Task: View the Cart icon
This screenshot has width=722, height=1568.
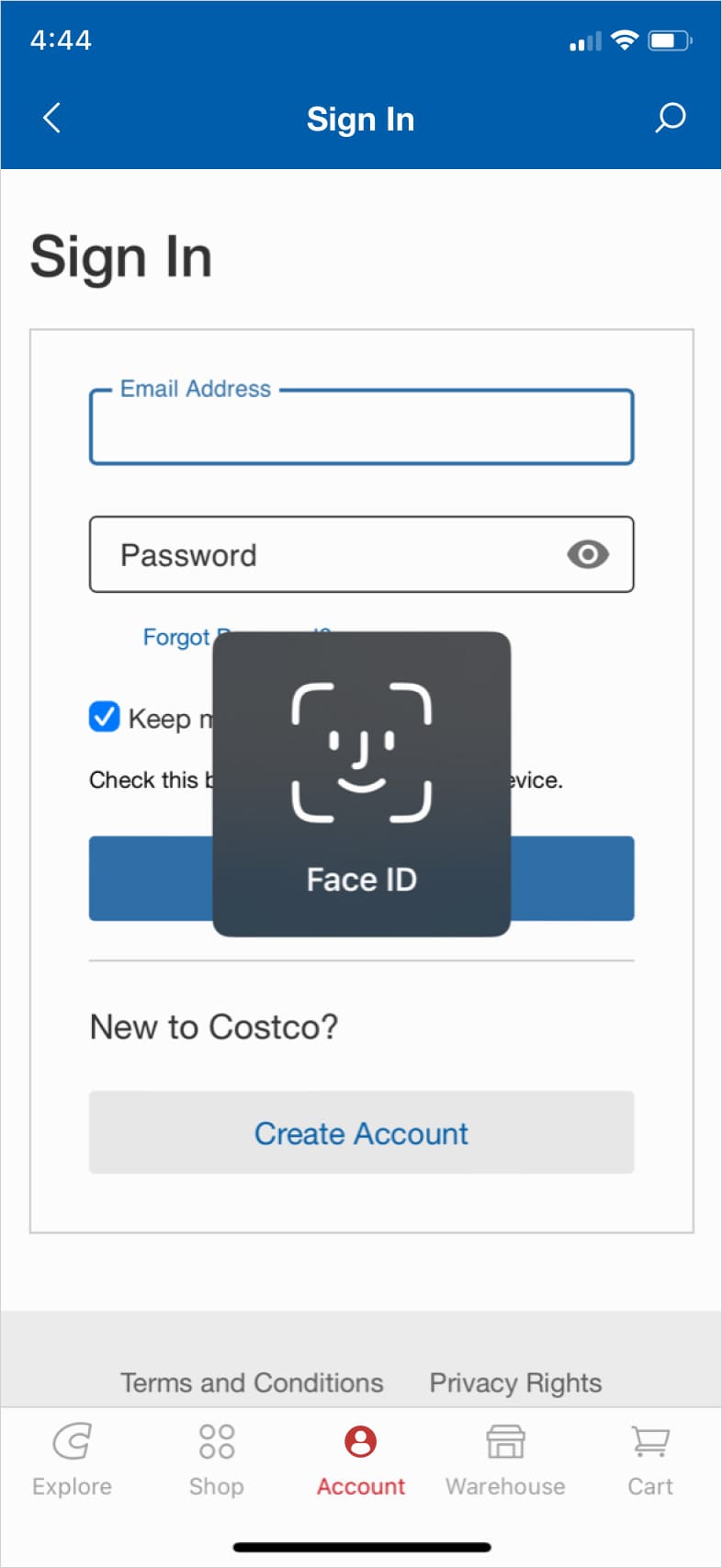Action: [650, 1441]
